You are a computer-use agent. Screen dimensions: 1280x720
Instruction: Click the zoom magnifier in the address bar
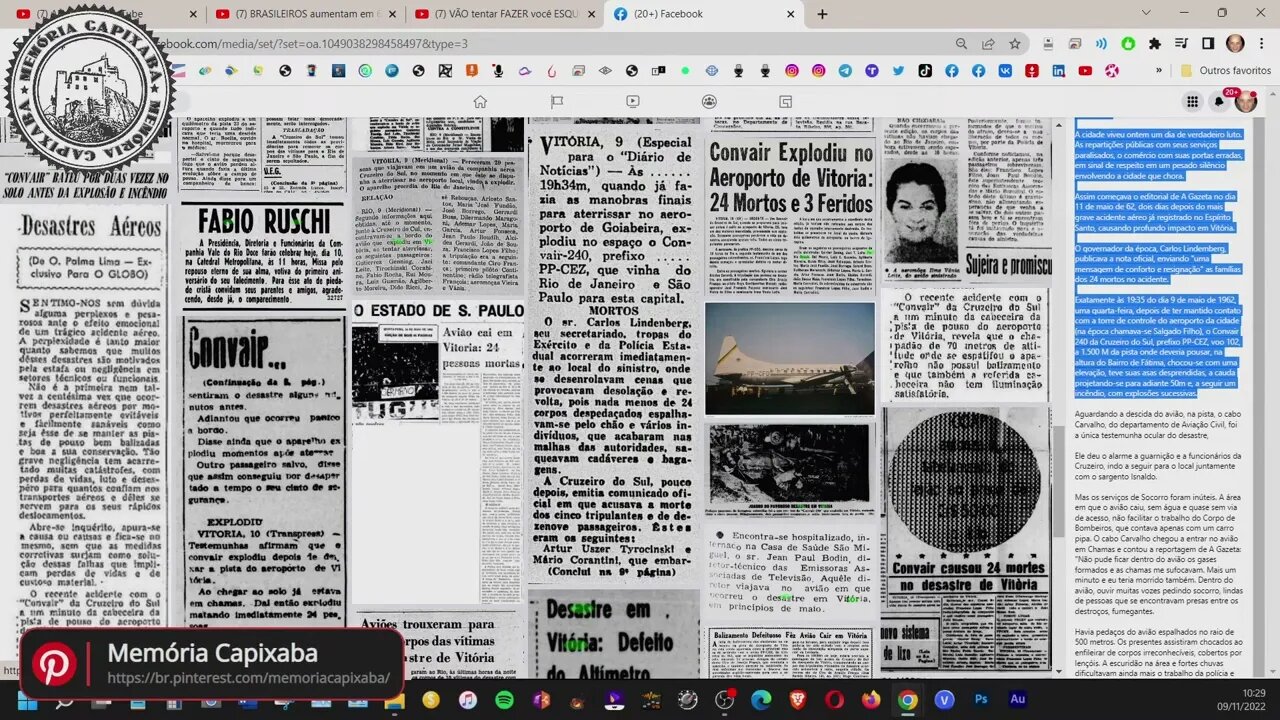961,44
